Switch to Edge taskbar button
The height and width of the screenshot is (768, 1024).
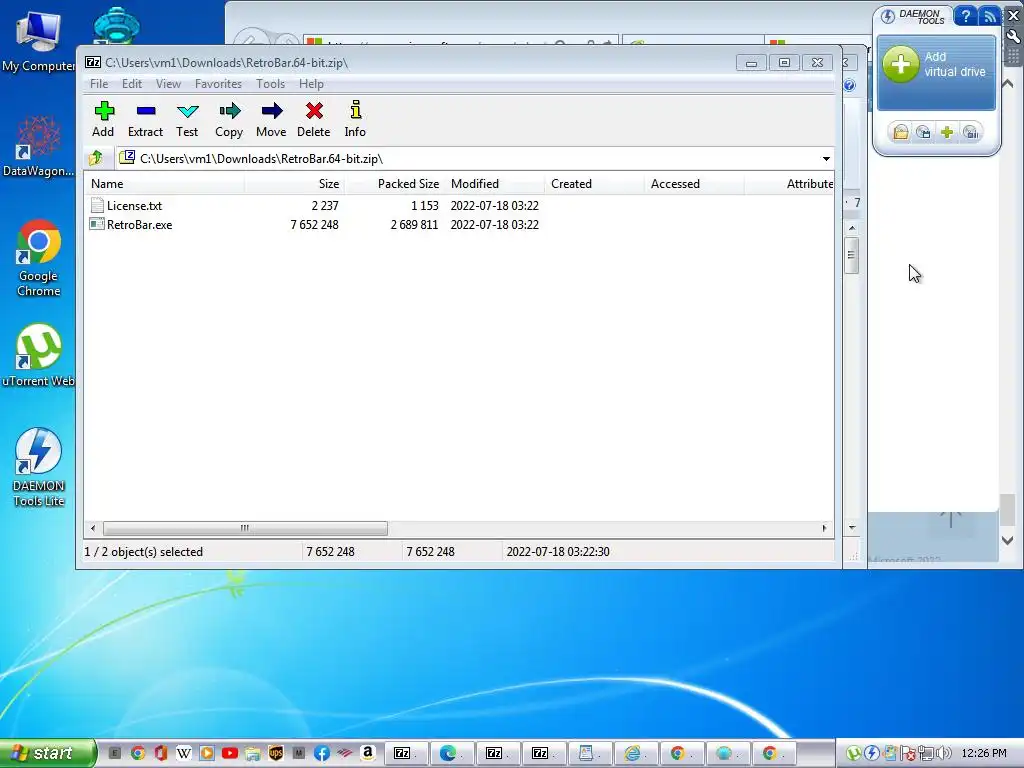(452, 754)
